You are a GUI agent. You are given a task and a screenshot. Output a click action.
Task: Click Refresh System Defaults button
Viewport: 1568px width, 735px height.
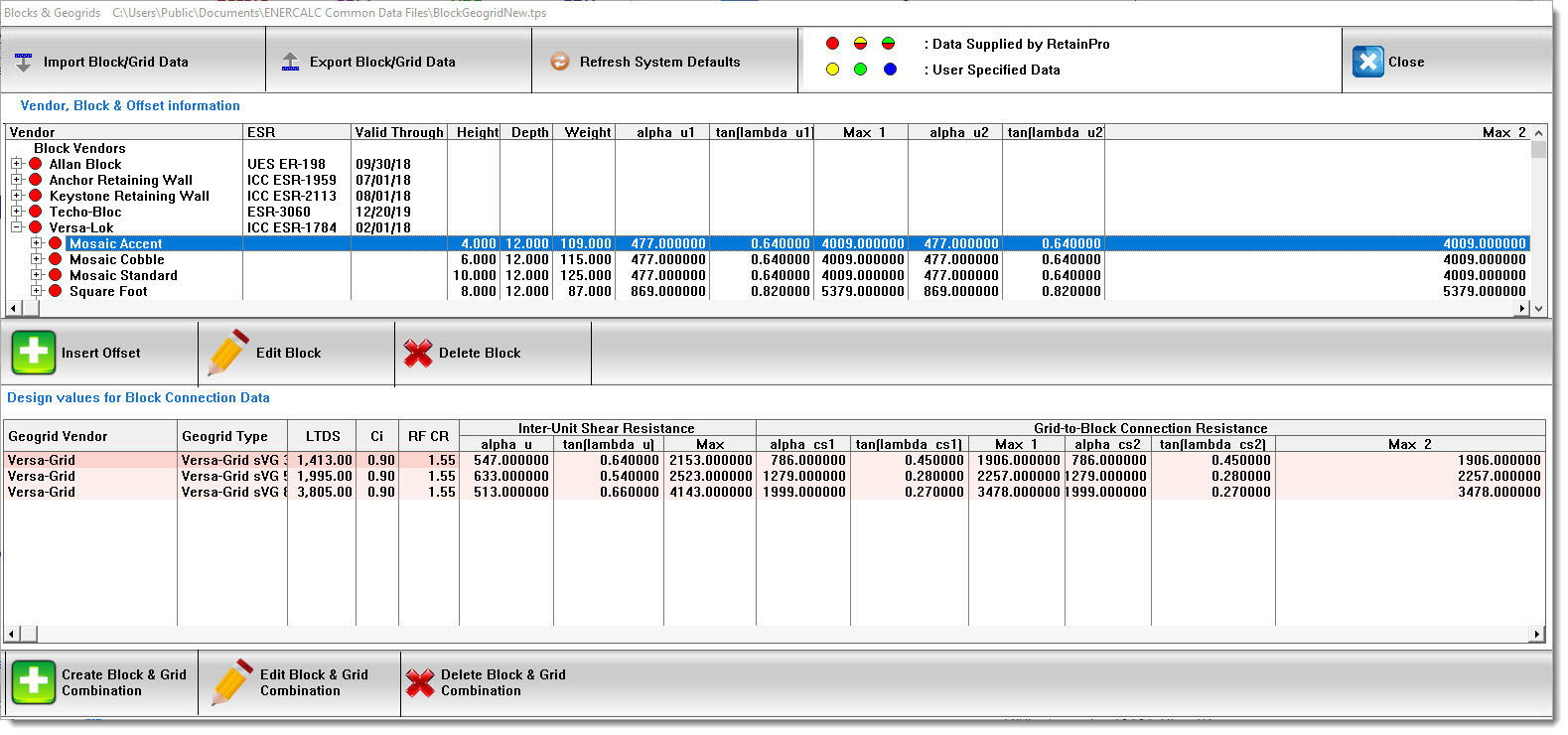665,62
